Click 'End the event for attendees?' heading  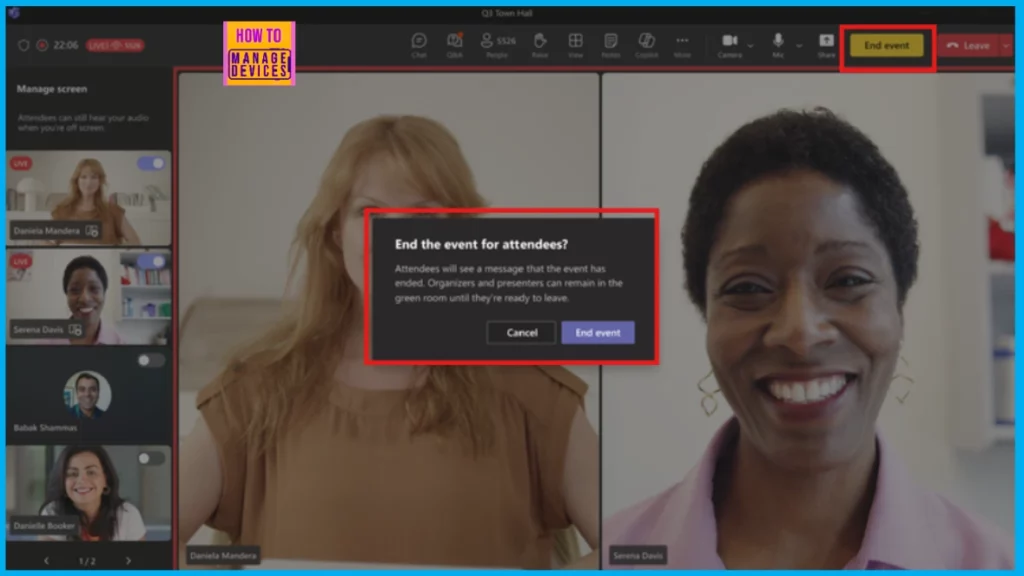[x=481, y=244]
